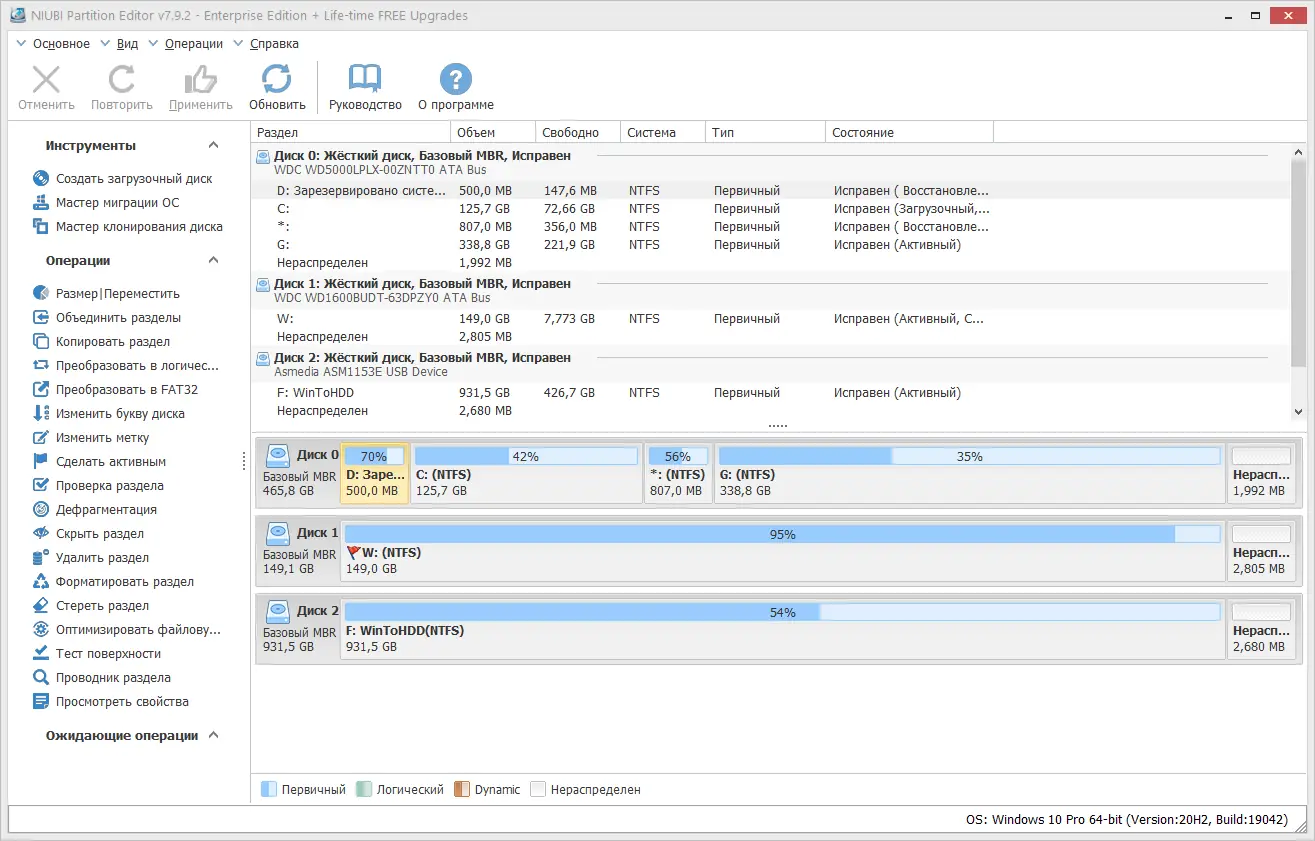Click the Primary partition legend swatch

pyautogui.click(x=267, y=789)
